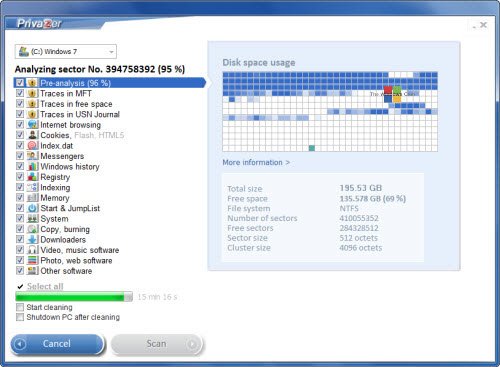500x367 pixels.
Task: Click the Internet browsing globe icon
Action: 32,125
